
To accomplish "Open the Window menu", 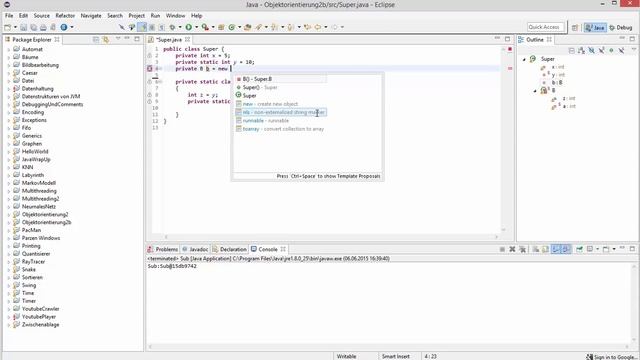I will point(176,16).
